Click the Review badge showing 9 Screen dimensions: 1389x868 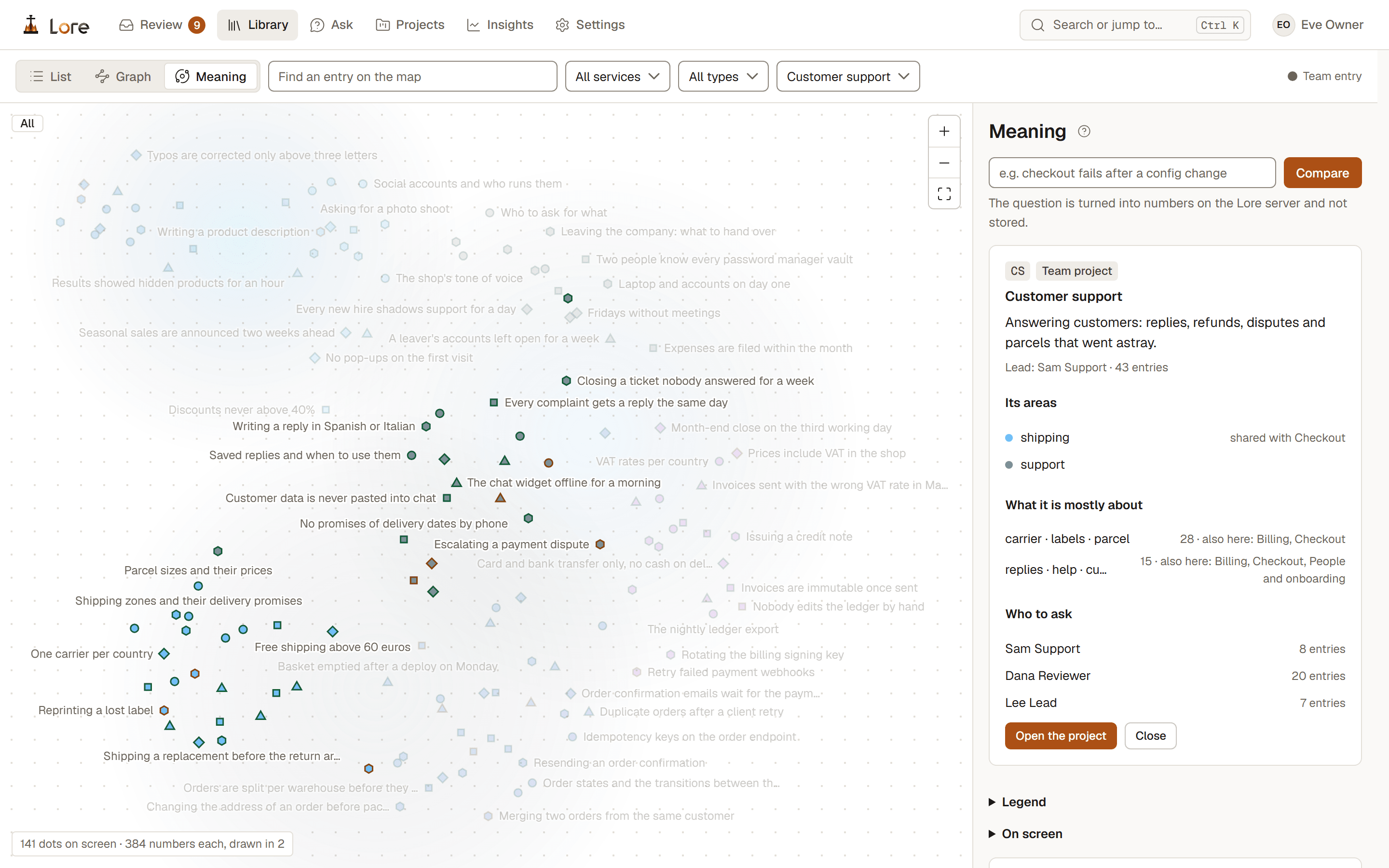click(197, 25)
